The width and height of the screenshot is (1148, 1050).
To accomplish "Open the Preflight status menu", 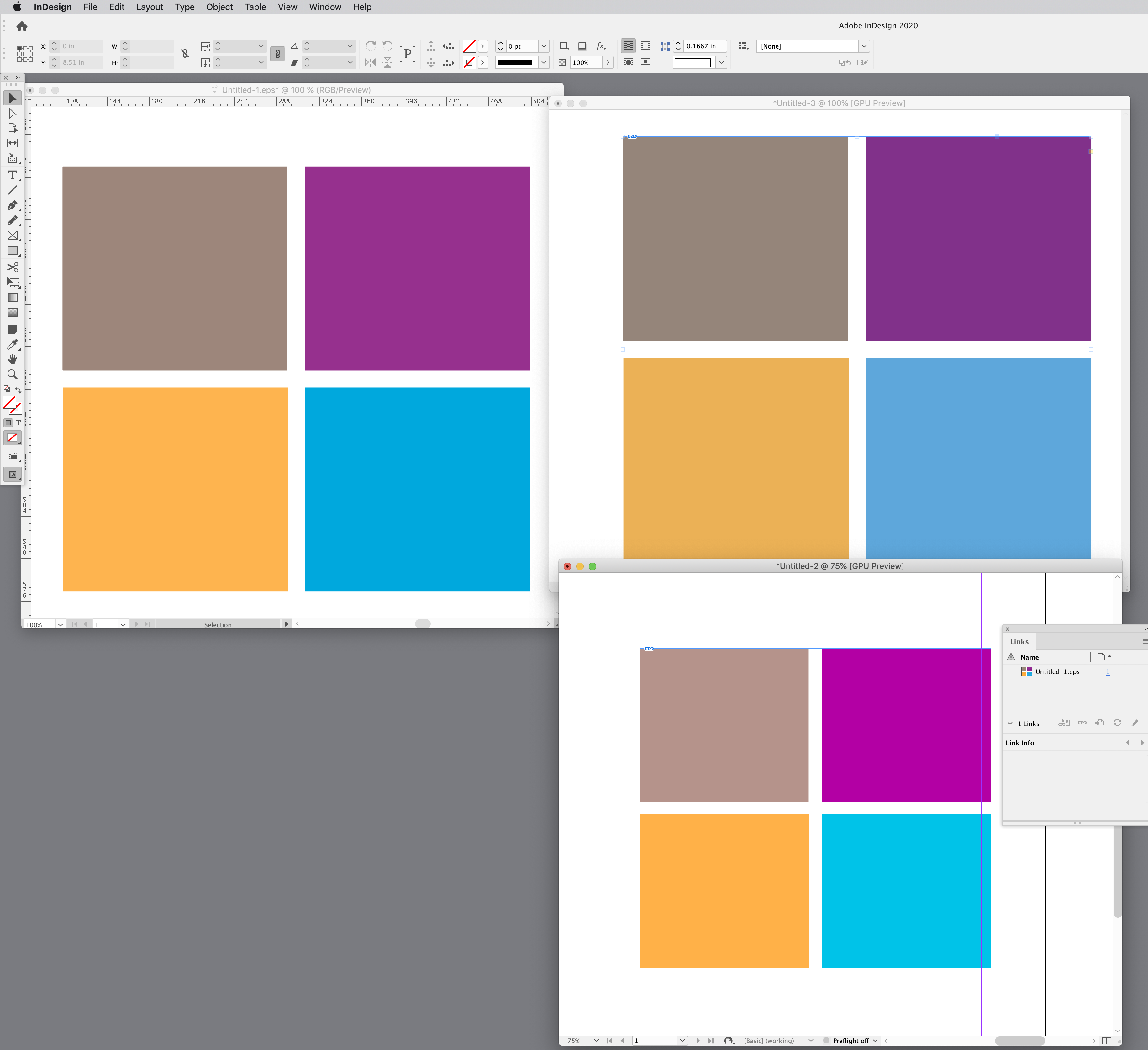I will pos(875,1040).
